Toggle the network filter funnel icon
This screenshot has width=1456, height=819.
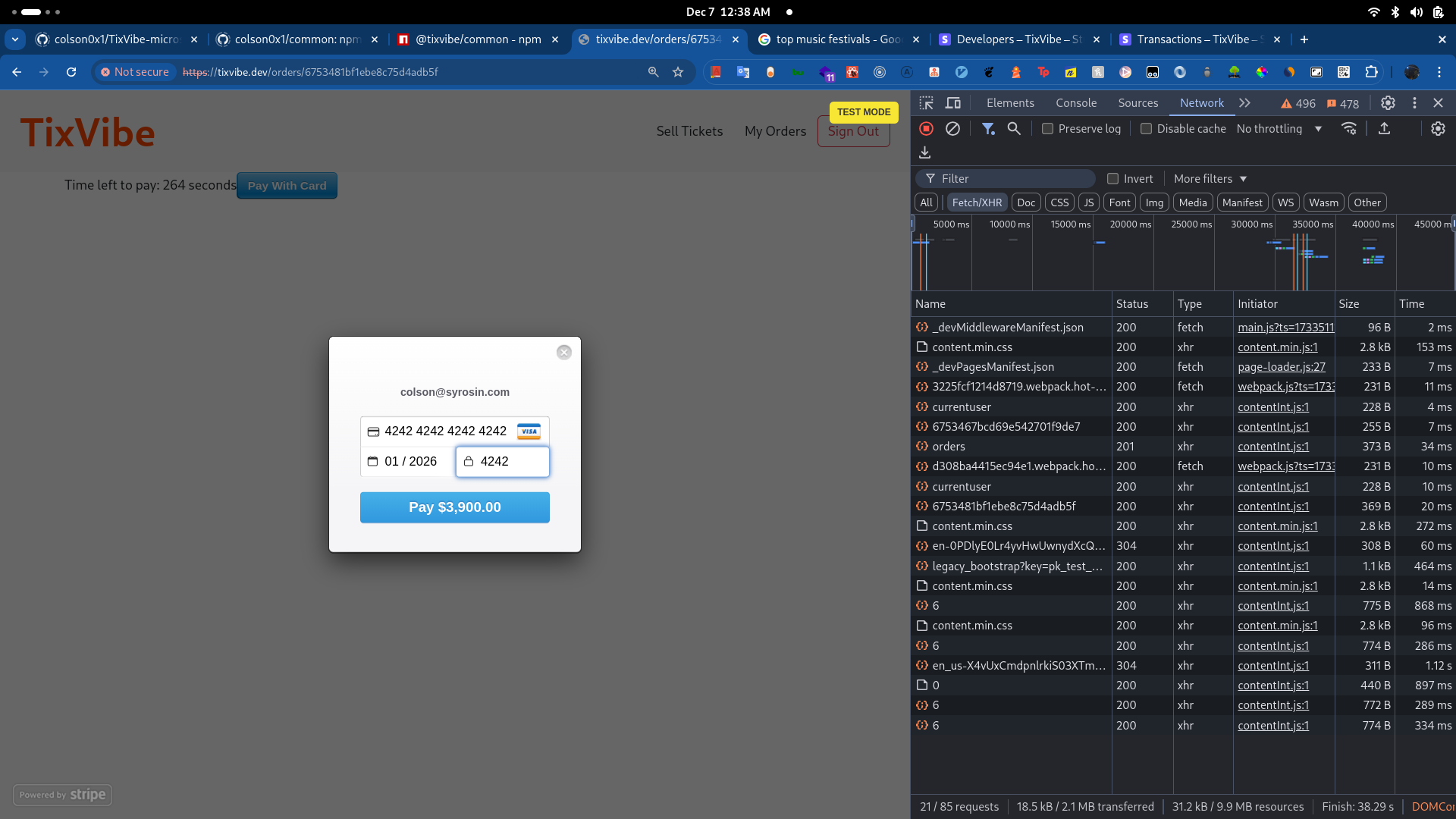pos(988,129)
